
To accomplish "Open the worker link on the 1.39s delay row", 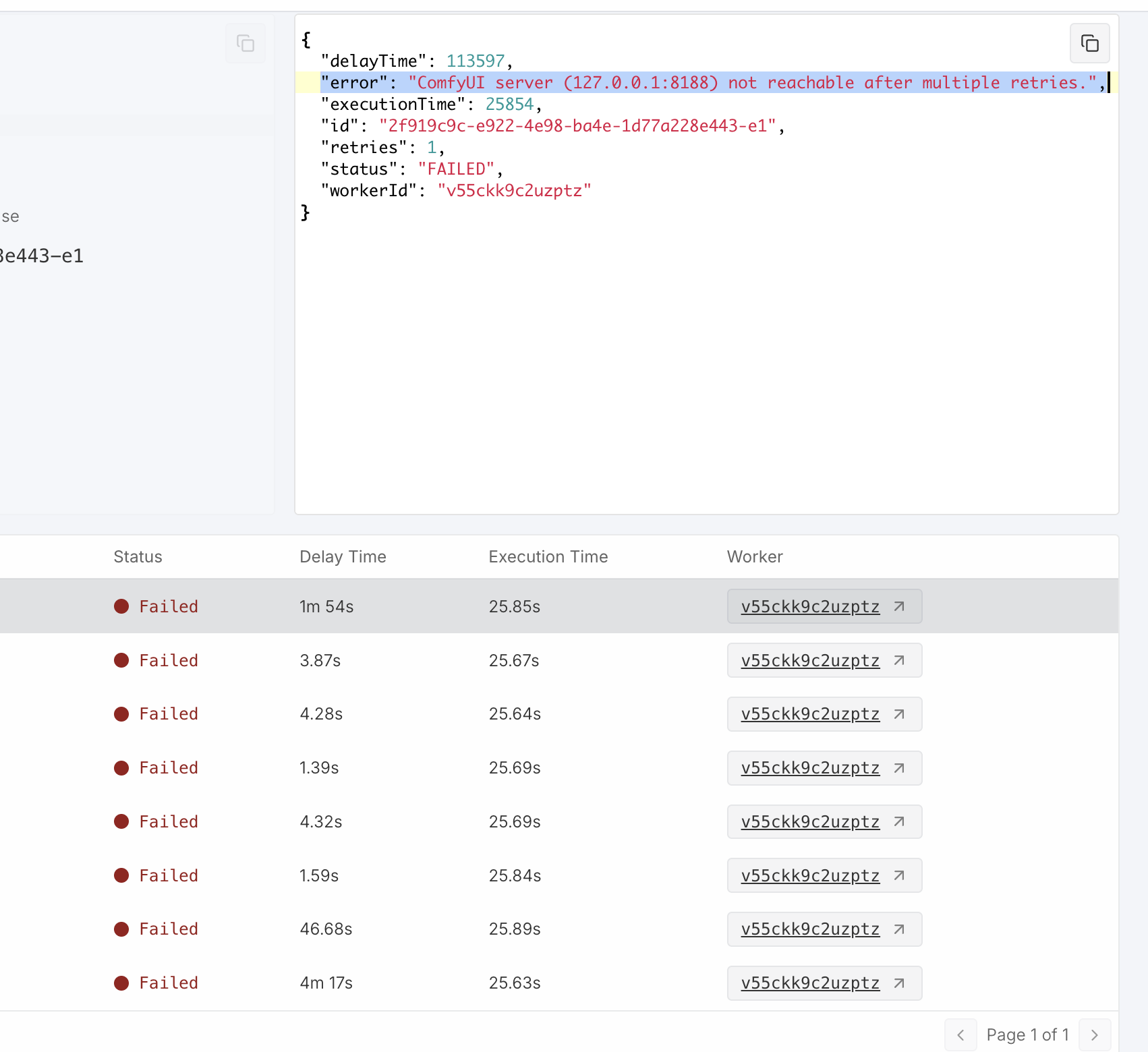I will coord(810,768).
